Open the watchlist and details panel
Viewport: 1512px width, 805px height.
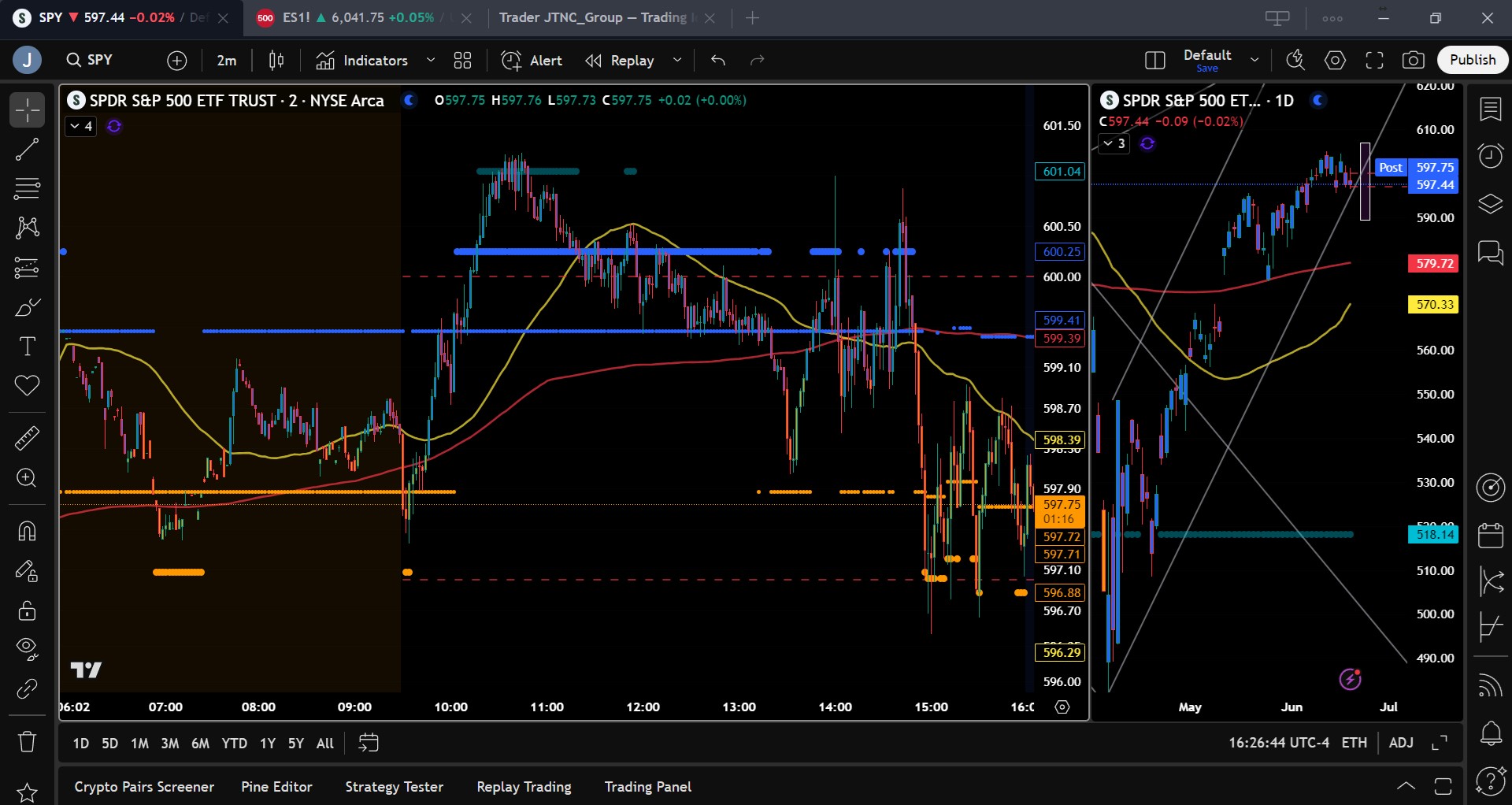tap(1491, 109)
